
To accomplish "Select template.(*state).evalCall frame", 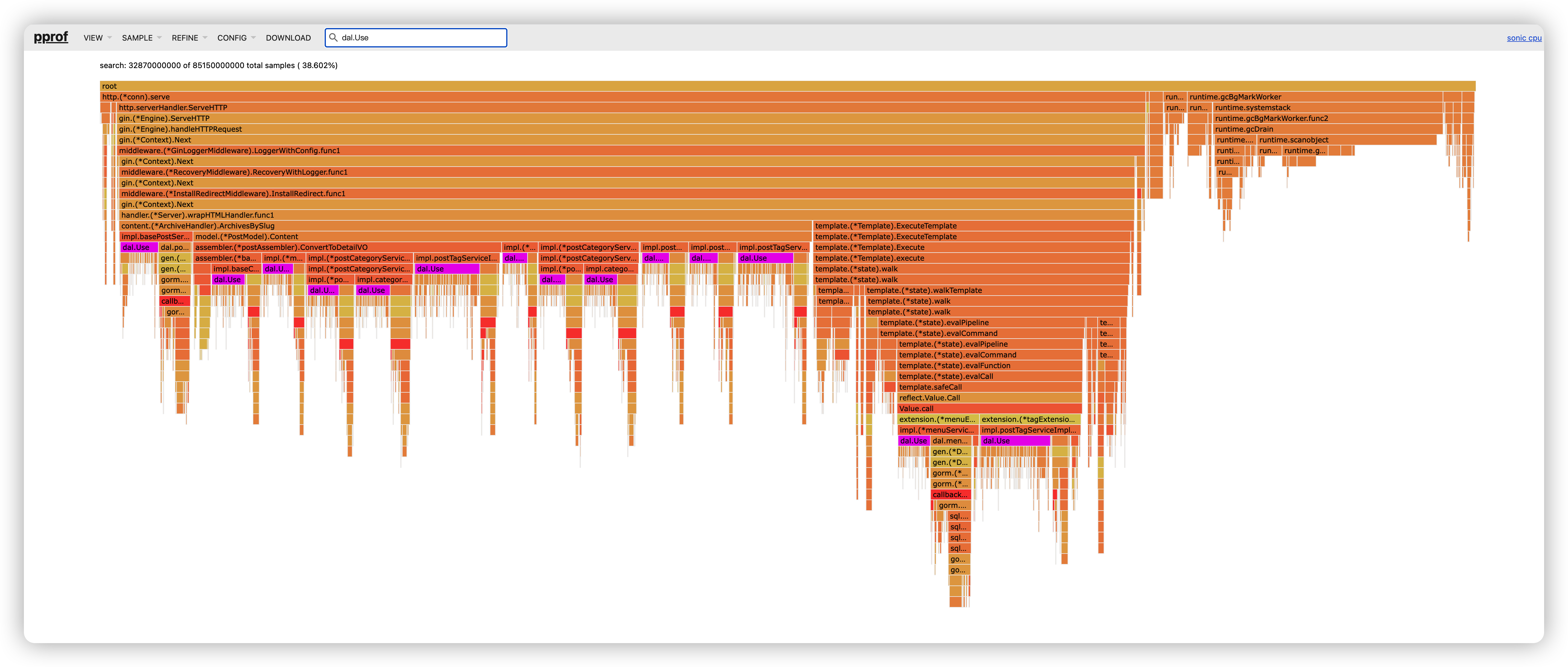I will click(x=990, y=376).
